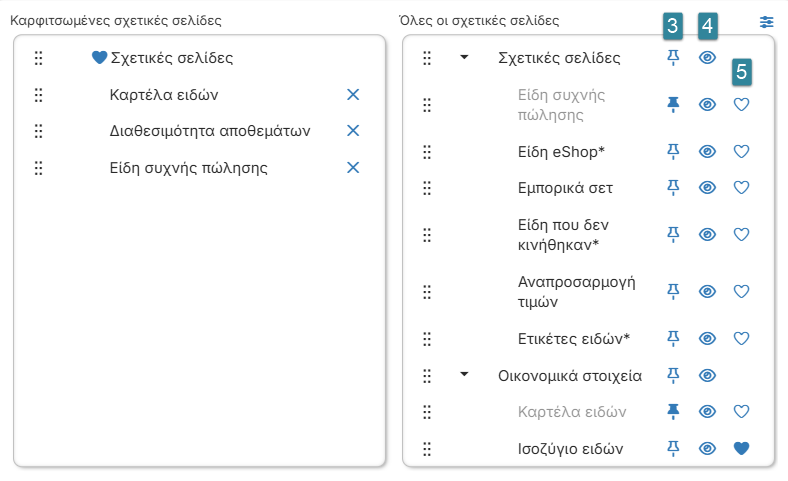Toggle visibility of Οικονομικά στοιχεία group
The image size is (788, 481).
tap(707, 375)
